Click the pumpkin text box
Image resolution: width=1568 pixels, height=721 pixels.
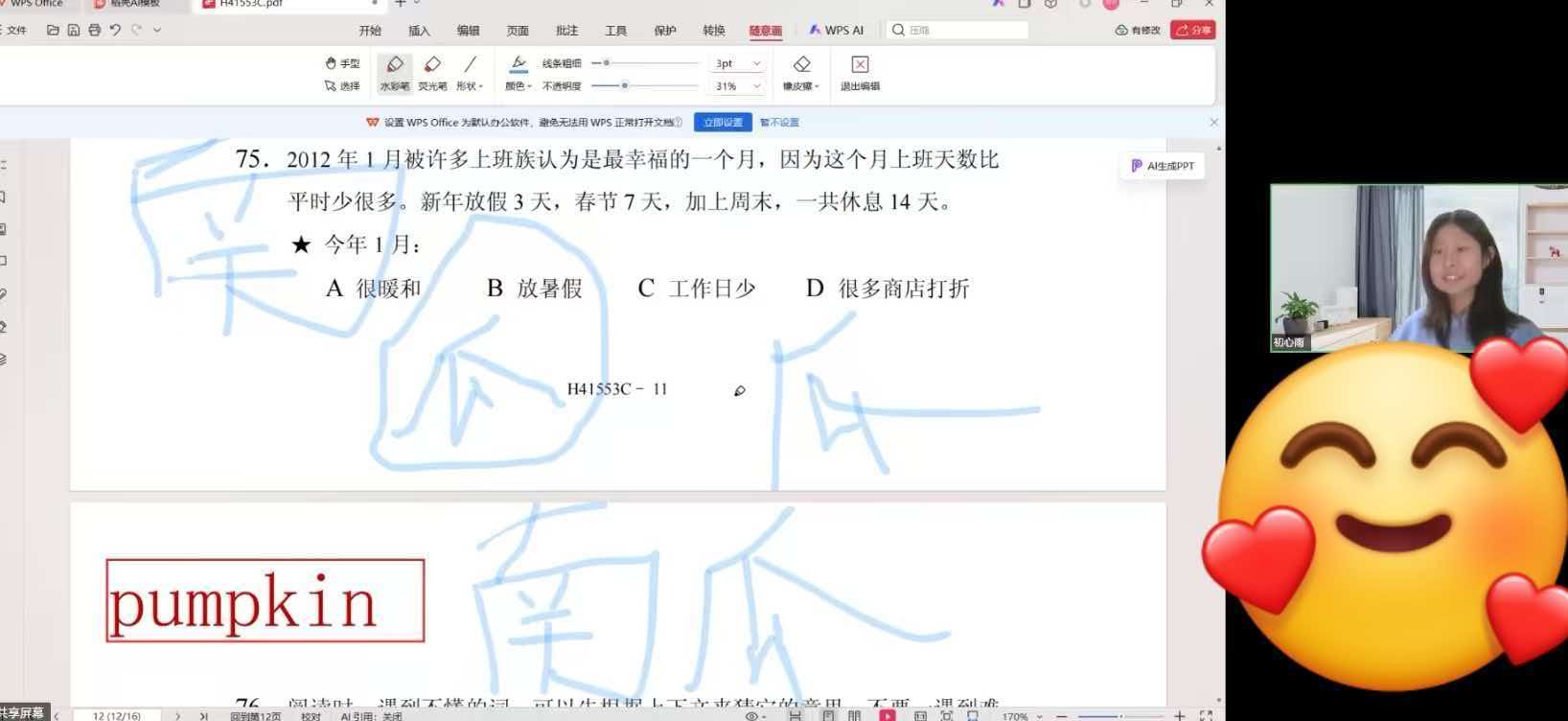(x=265, y=600)
